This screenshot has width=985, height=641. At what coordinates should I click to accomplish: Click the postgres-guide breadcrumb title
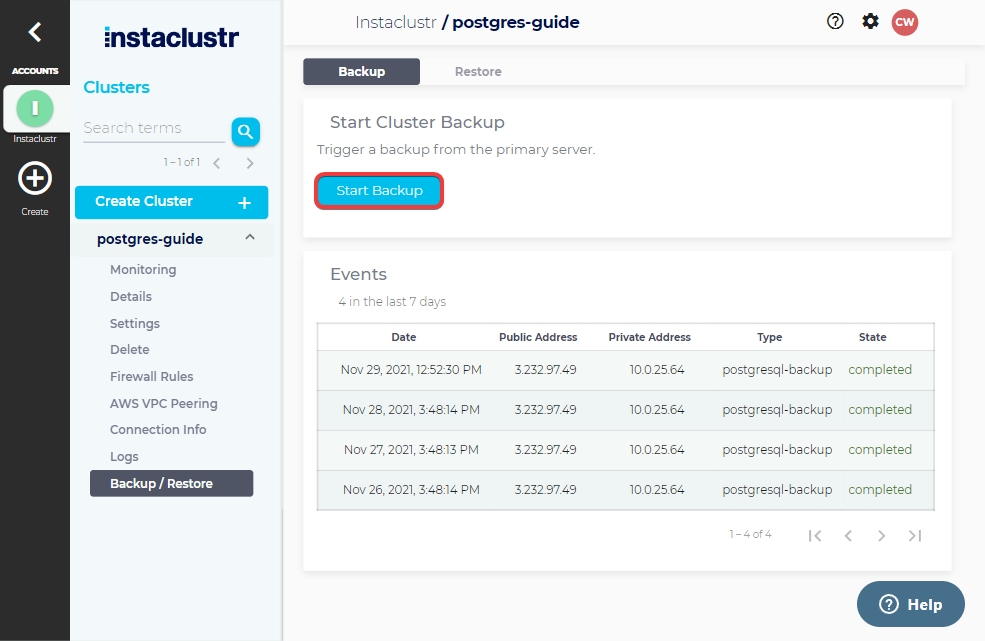[516, 23]
